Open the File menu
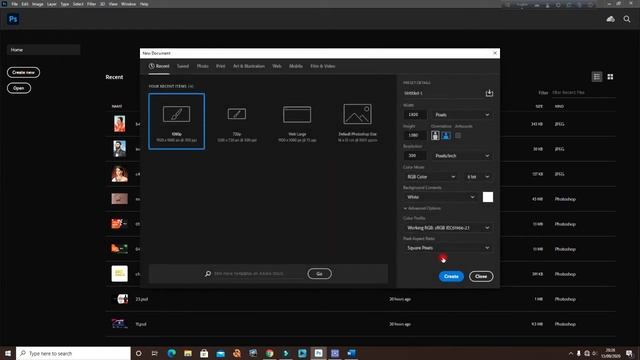 pos(14,4)
